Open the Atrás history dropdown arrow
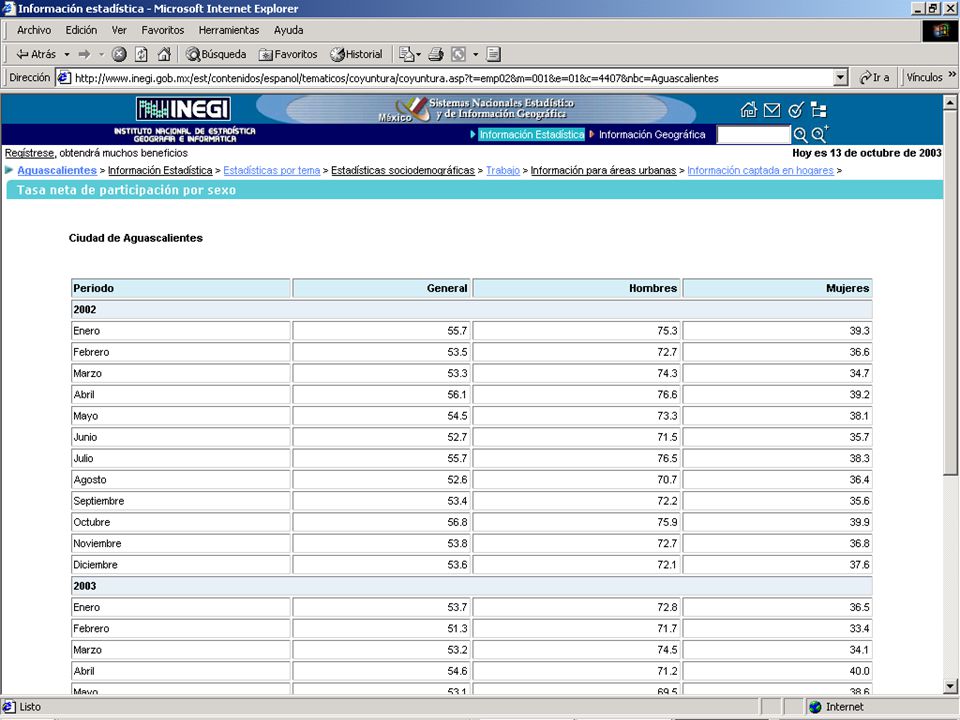The width and height of the screenshot is (960, 720). (67, 54)
